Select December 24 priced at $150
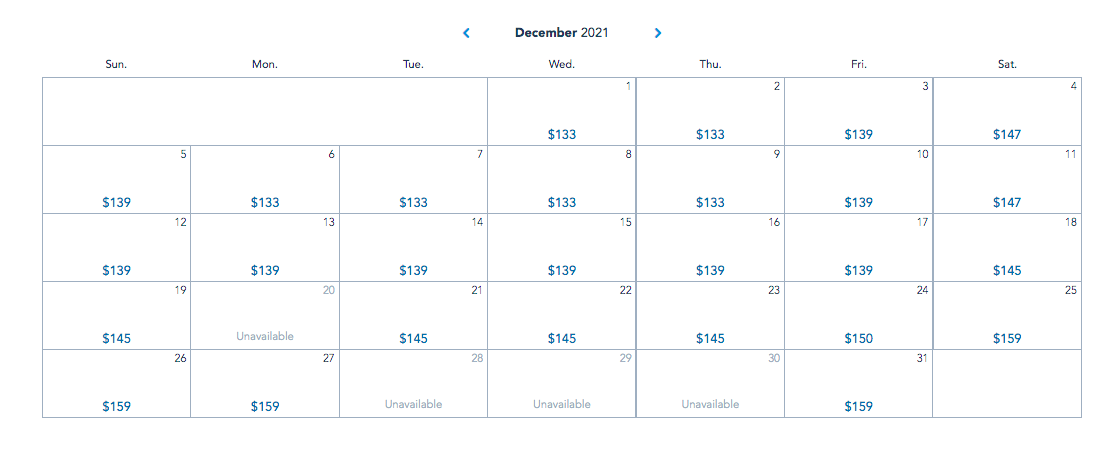 [858, 316]
